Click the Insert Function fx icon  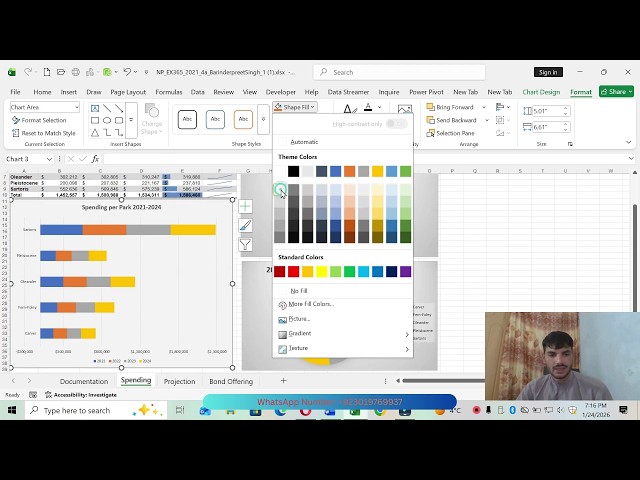95,159
